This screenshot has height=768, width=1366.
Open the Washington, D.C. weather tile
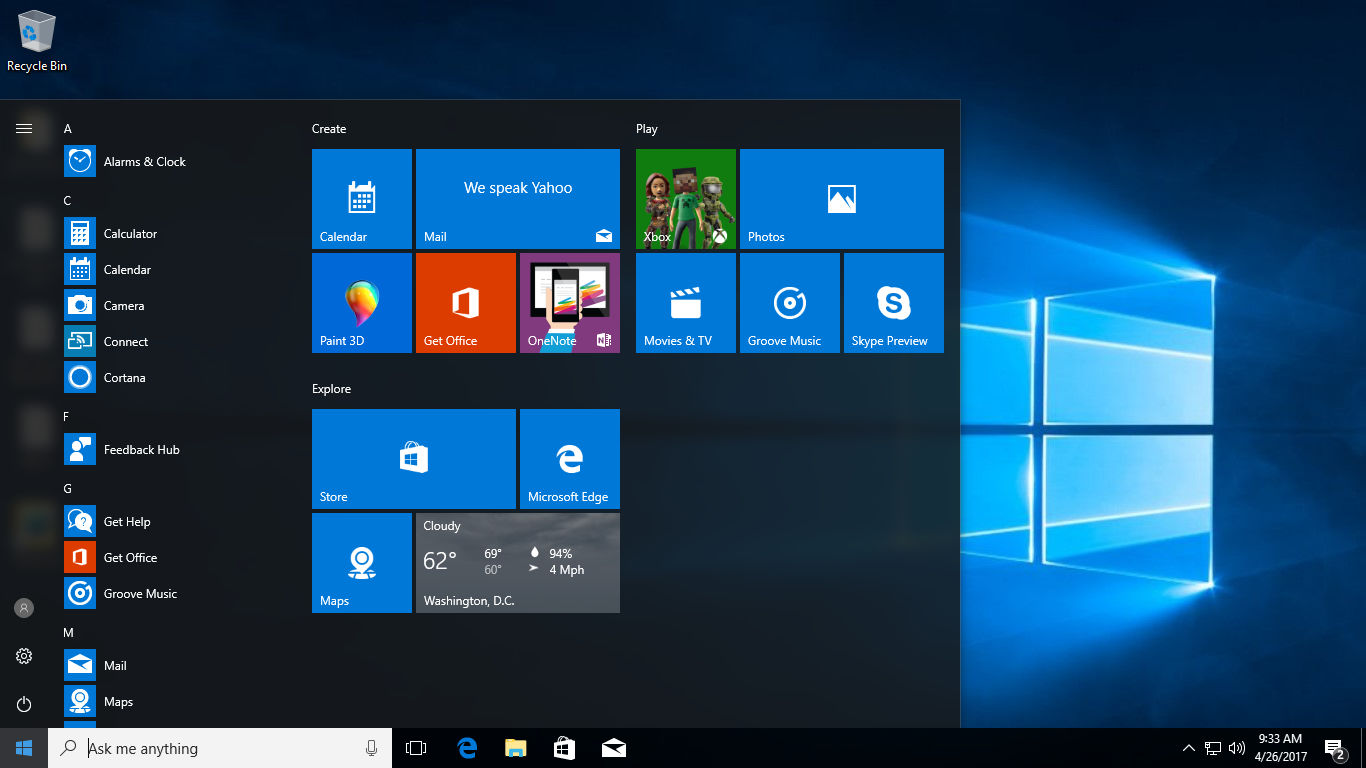click(x=518, y=563)
